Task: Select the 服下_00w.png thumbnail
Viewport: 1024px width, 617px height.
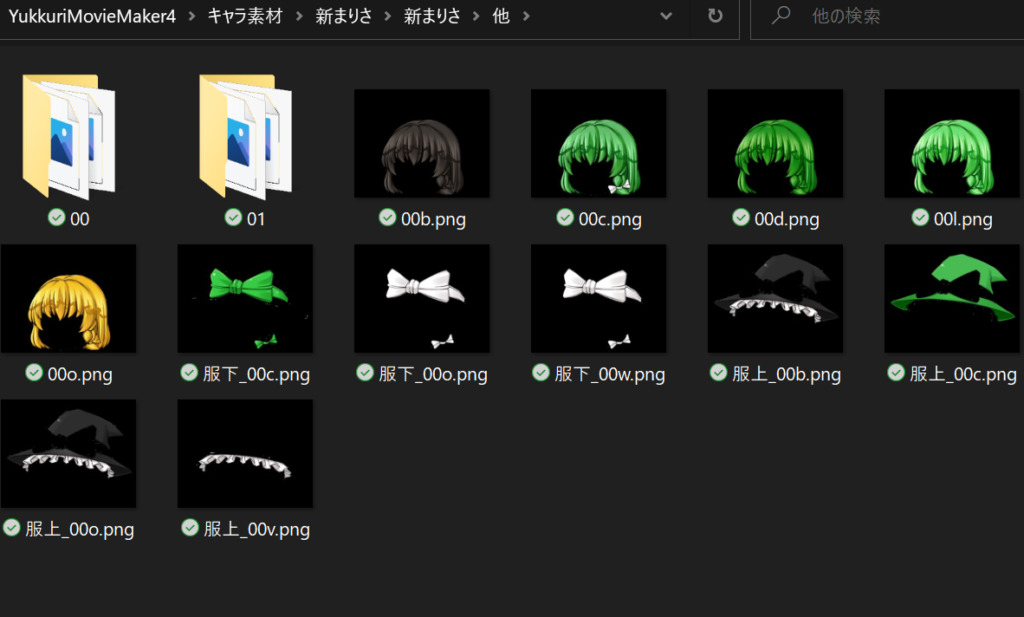Action: pos(599,298)
